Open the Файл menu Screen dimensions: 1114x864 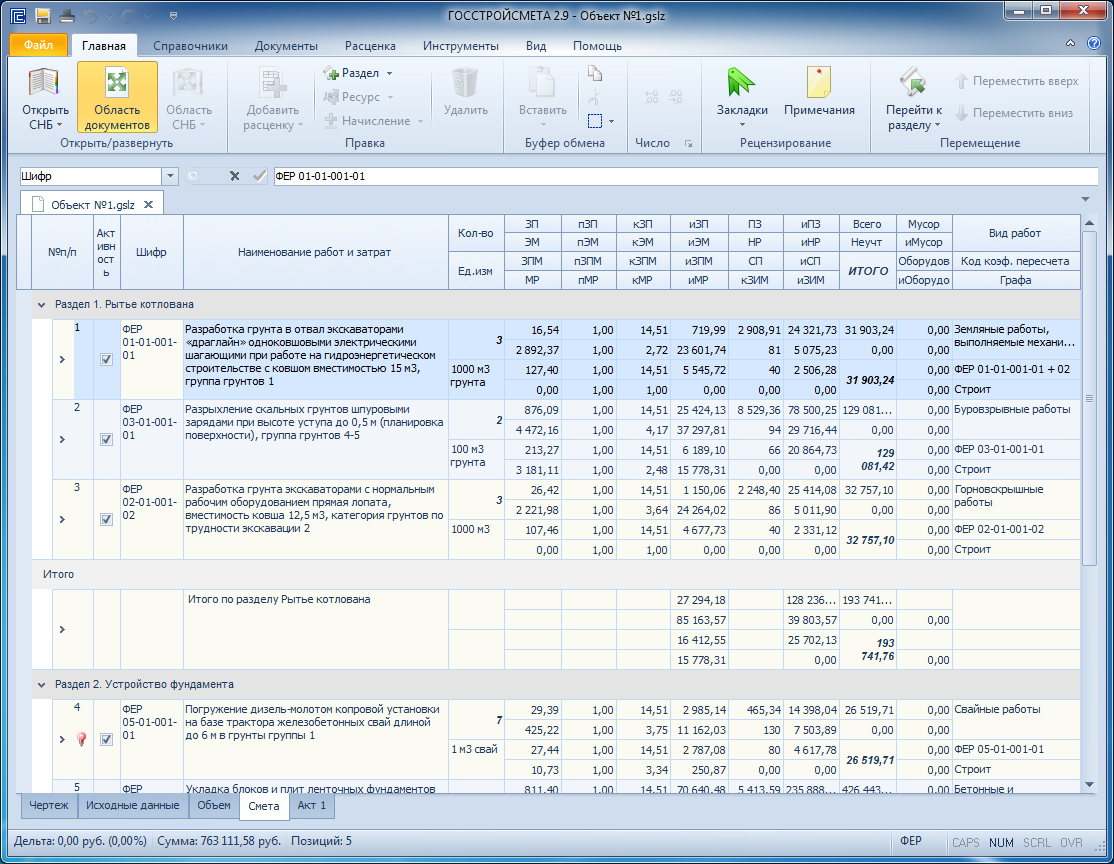pyautogui.click(x=38, y=45)
